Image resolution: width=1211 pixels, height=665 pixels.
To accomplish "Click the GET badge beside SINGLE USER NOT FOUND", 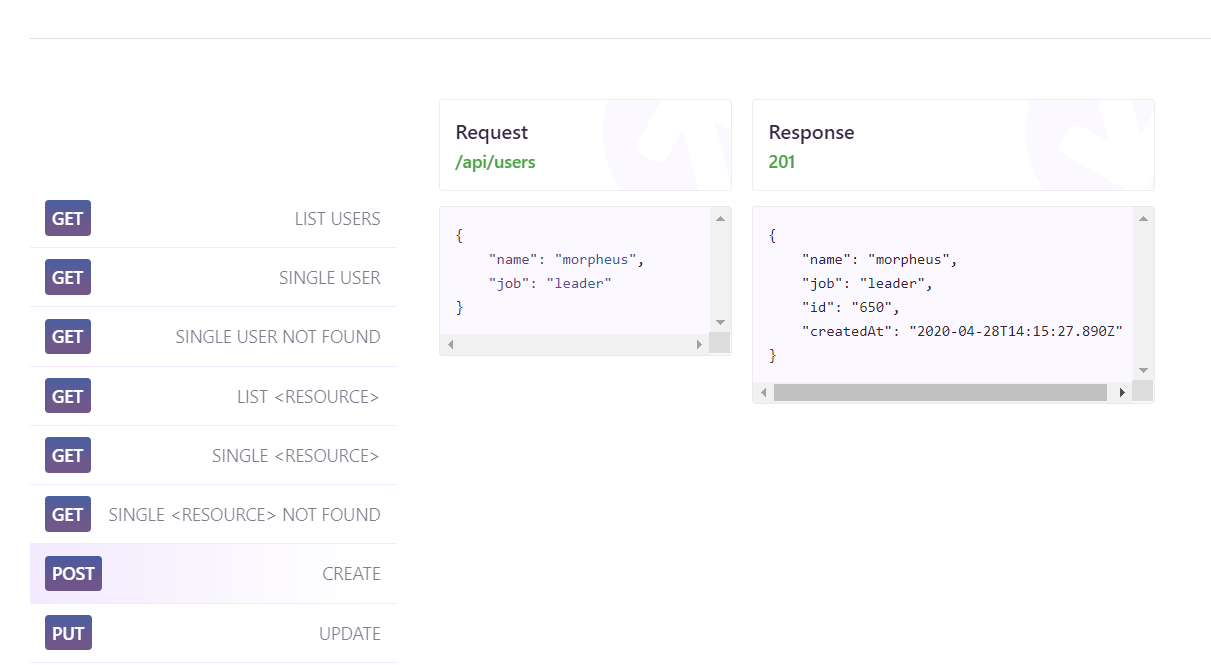I will click(67, 336).
